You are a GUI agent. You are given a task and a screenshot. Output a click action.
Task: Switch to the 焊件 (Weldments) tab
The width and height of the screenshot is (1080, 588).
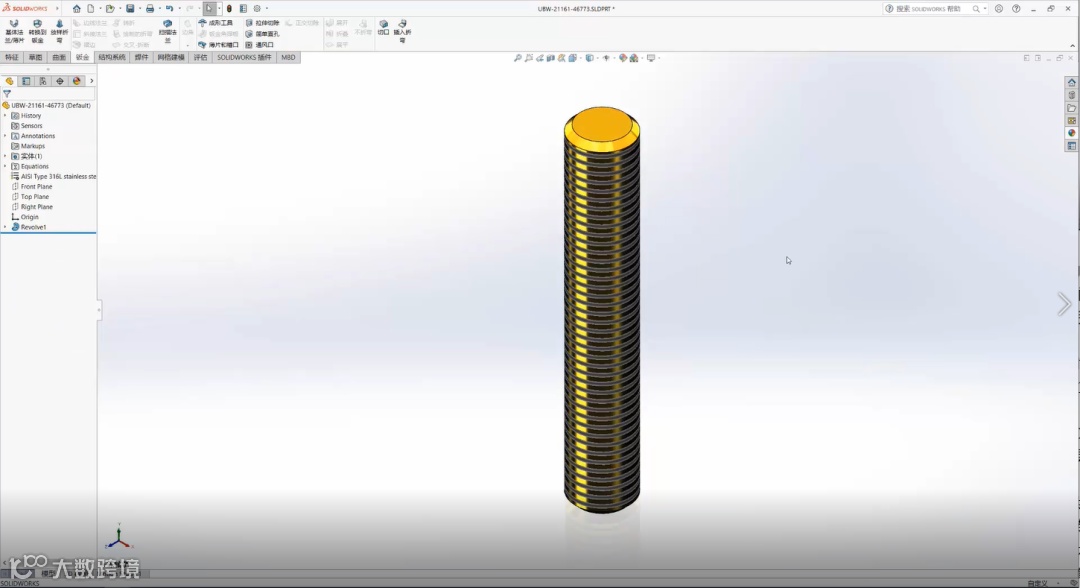(141, 58)
